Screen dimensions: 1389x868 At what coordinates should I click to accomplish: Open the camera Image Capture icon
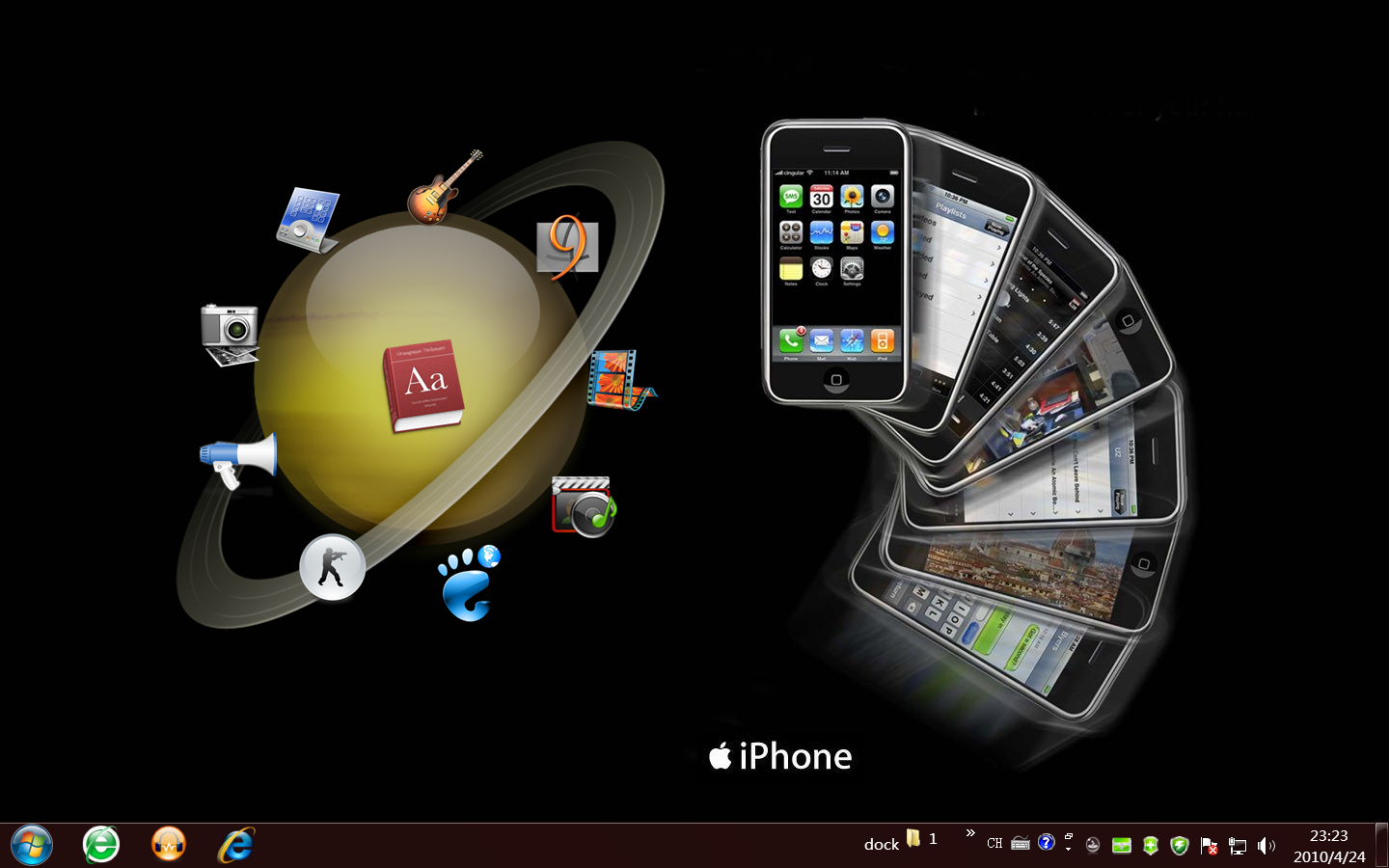point(230,334)
